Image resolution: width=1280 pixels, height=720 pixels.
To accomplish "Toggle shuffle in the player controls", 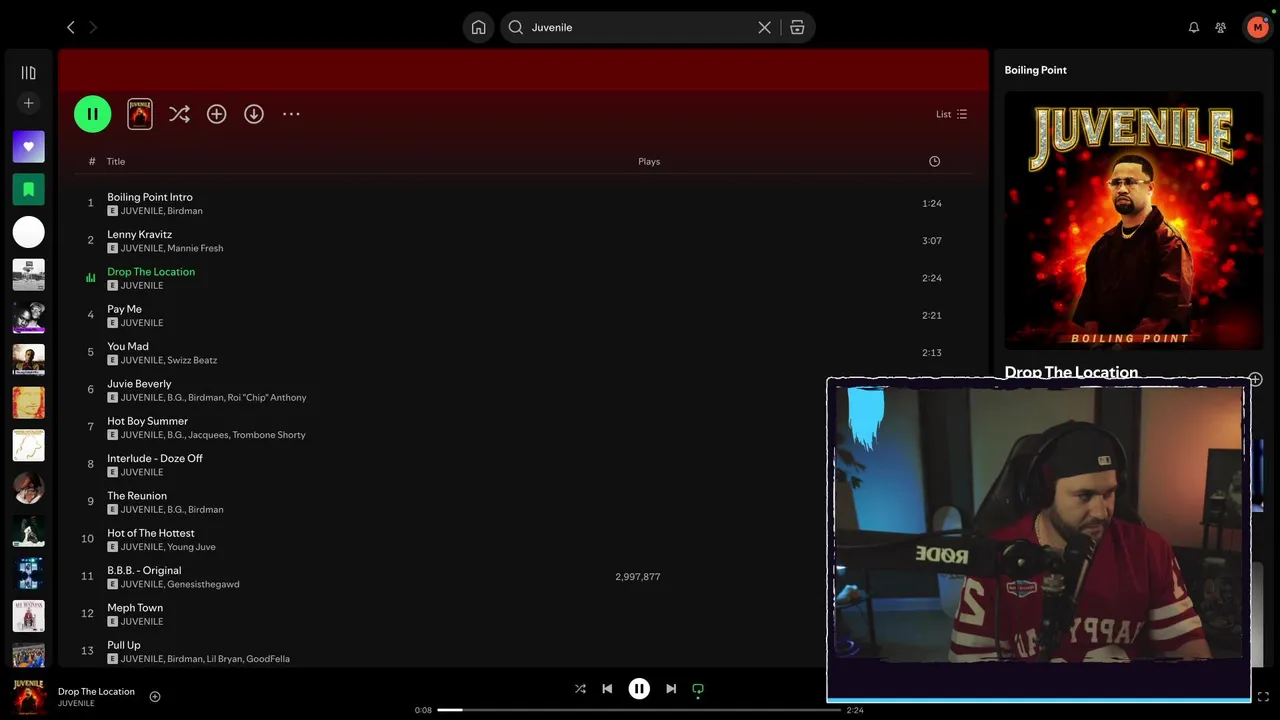I will [580, 688].
